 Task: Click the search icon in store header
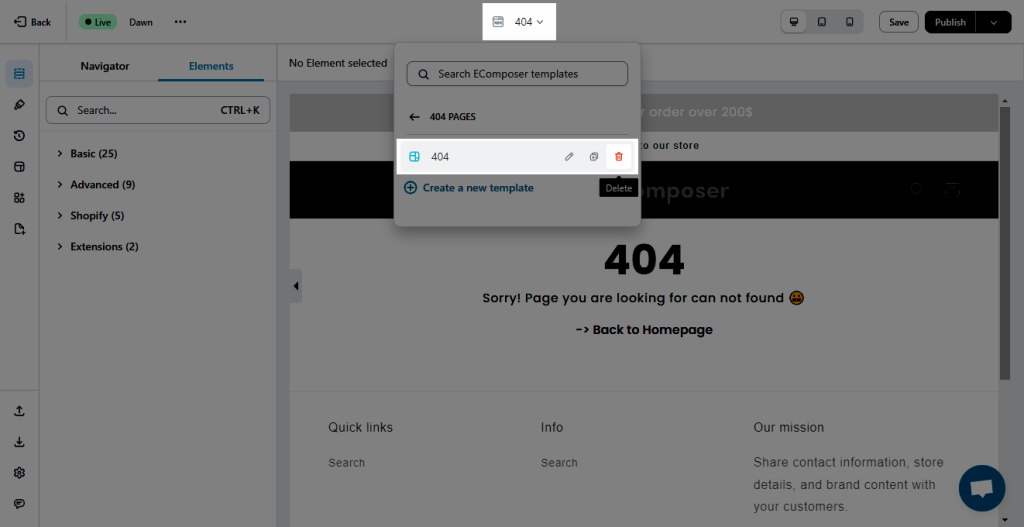(917, 189)
